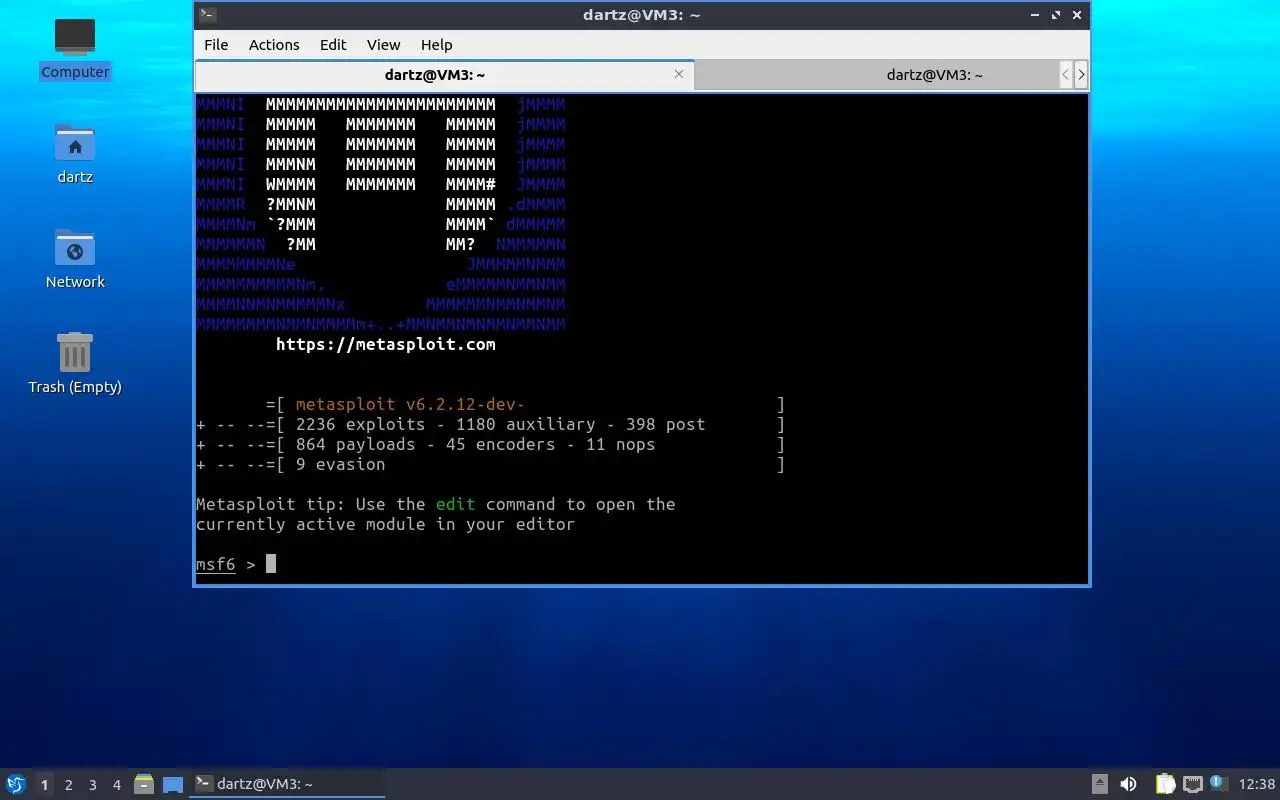Screen dimensions: 1280x800
Task: Switch to workspace 3
Action: tap(93, 785)
